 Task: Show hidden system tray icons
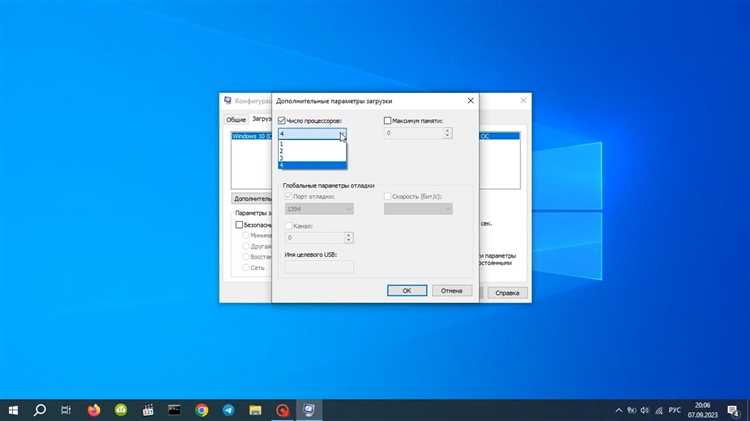(618, 410)
